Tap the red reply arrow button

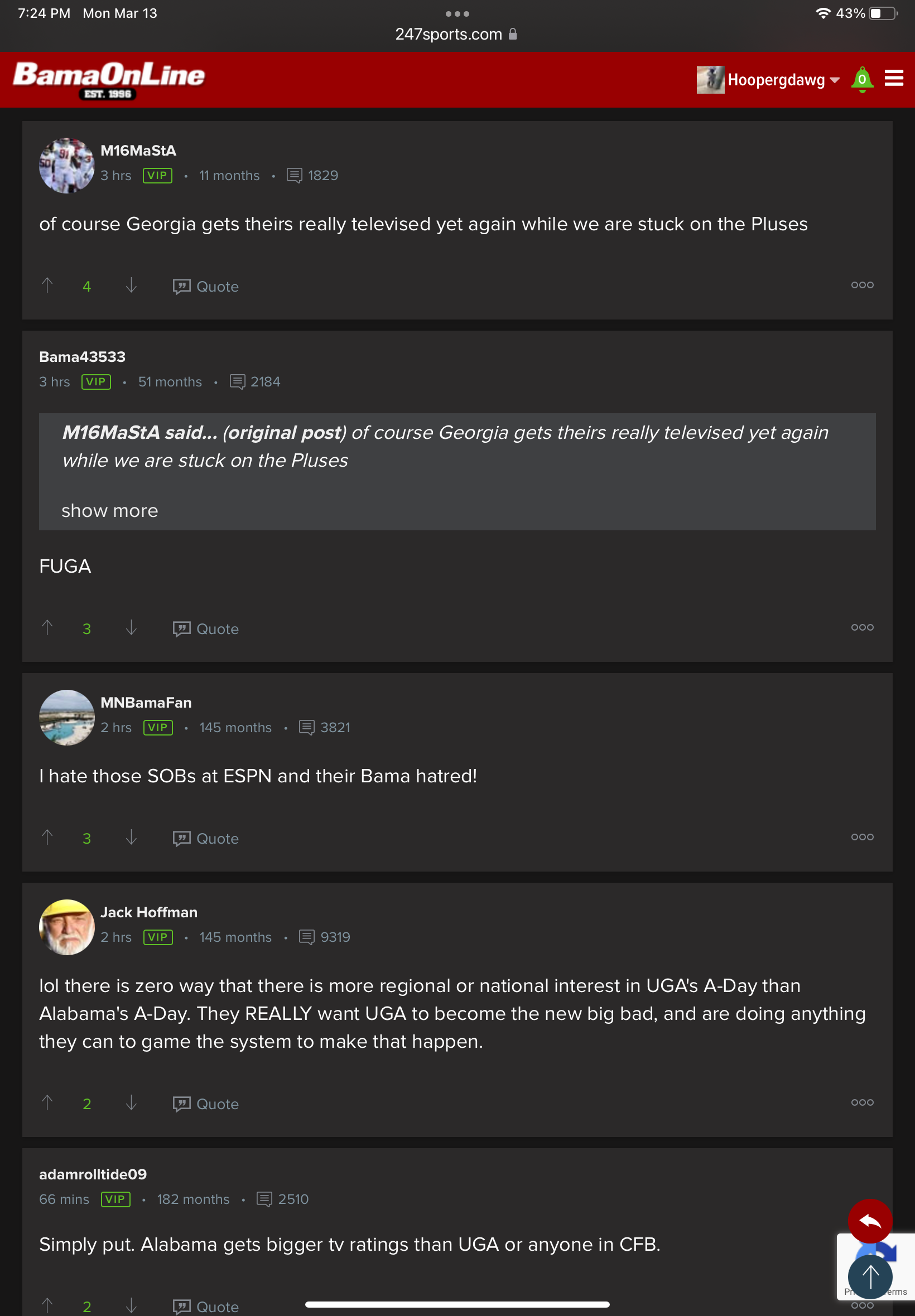pyautogui.click(x=870, y=1221)
